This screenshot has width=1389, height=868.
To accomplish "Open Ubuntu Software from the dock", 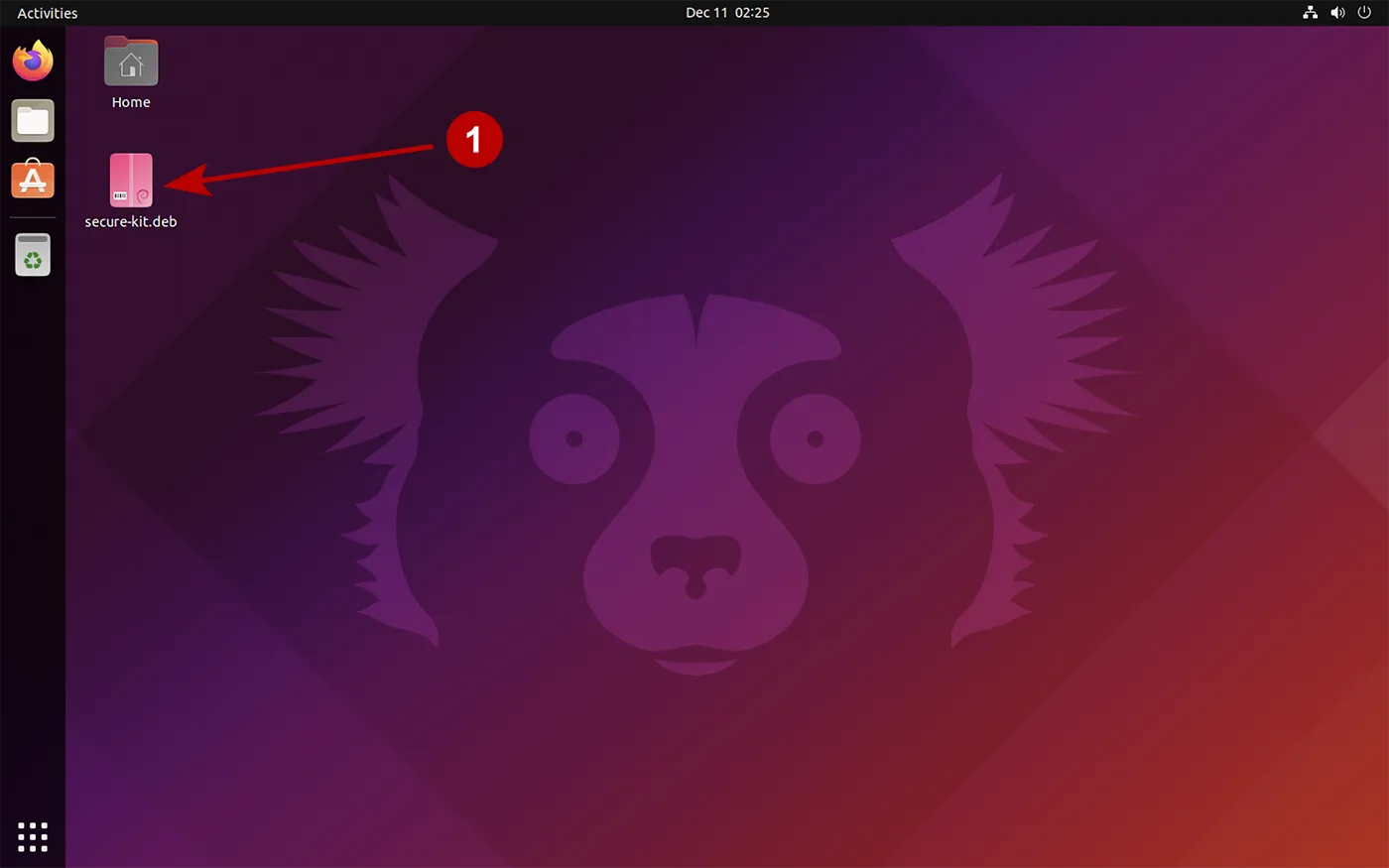I will click(32, 180).
